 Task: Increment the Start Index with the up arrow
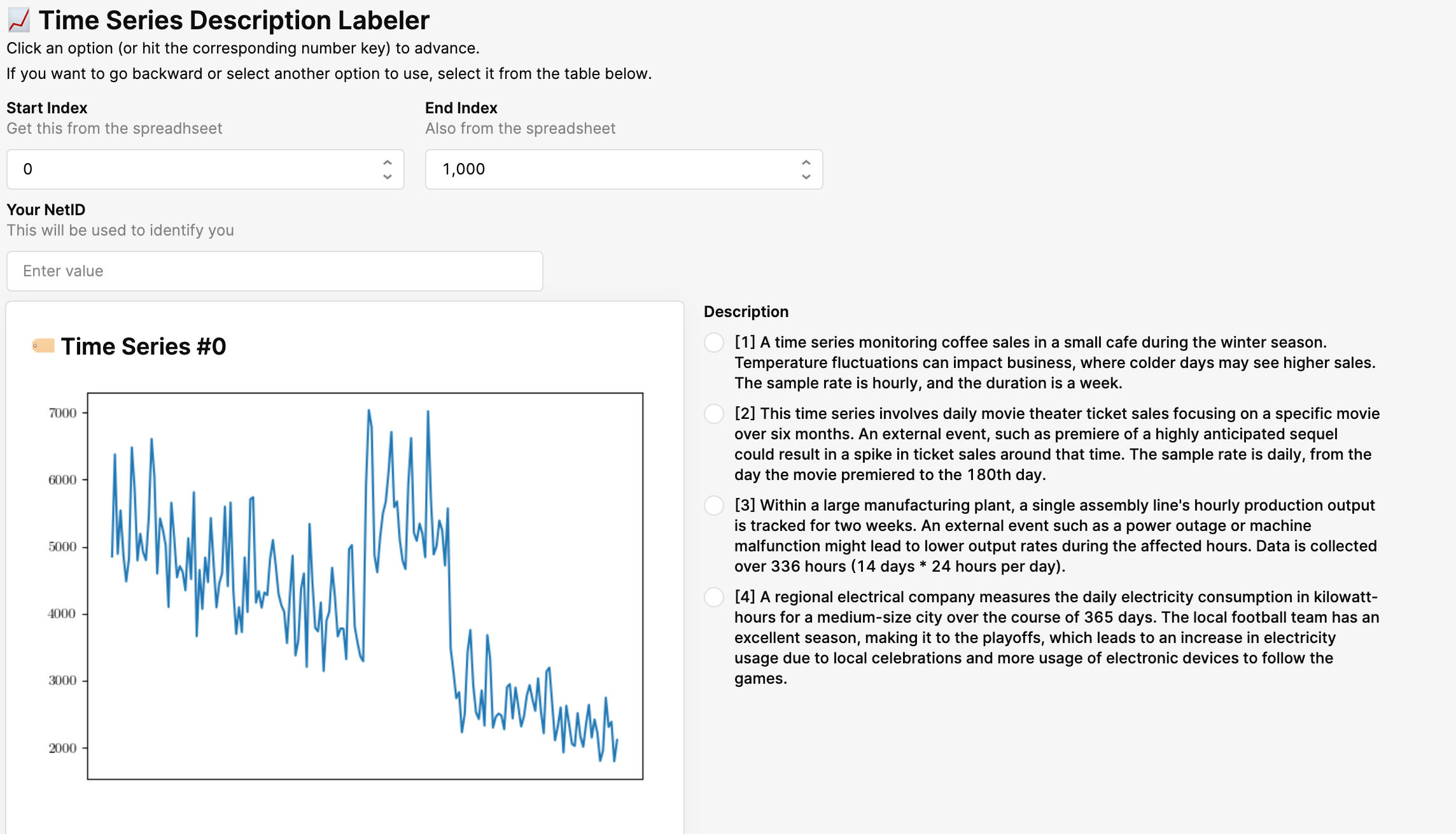(x=387, y=162)
